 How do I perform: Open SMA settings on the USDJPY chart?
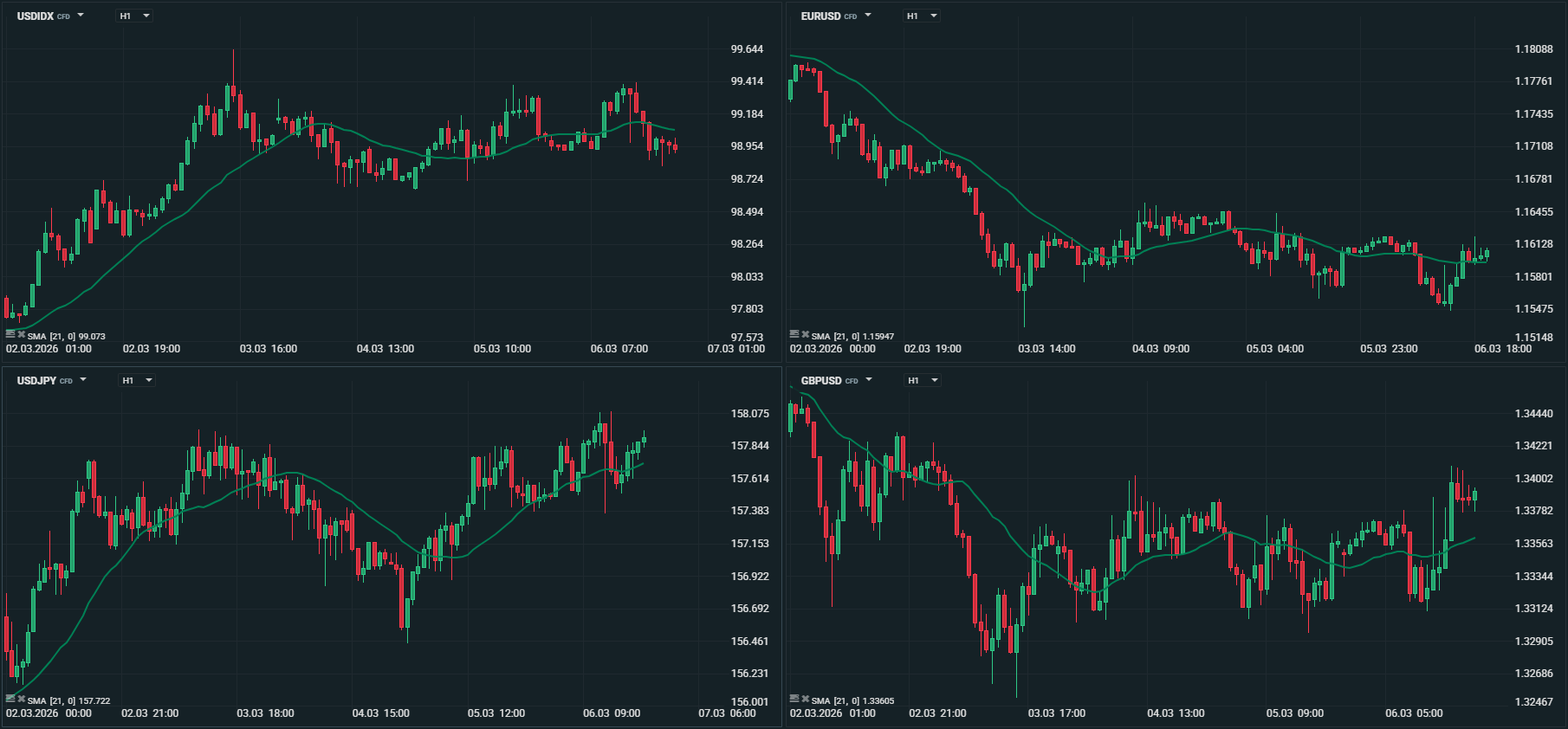tap(10, 699)
